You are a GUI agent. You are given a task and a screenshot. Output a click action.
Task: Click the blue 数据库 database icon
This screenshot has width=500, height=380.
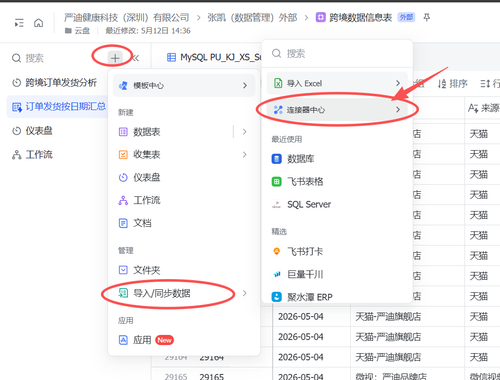(x=277, y=159)
